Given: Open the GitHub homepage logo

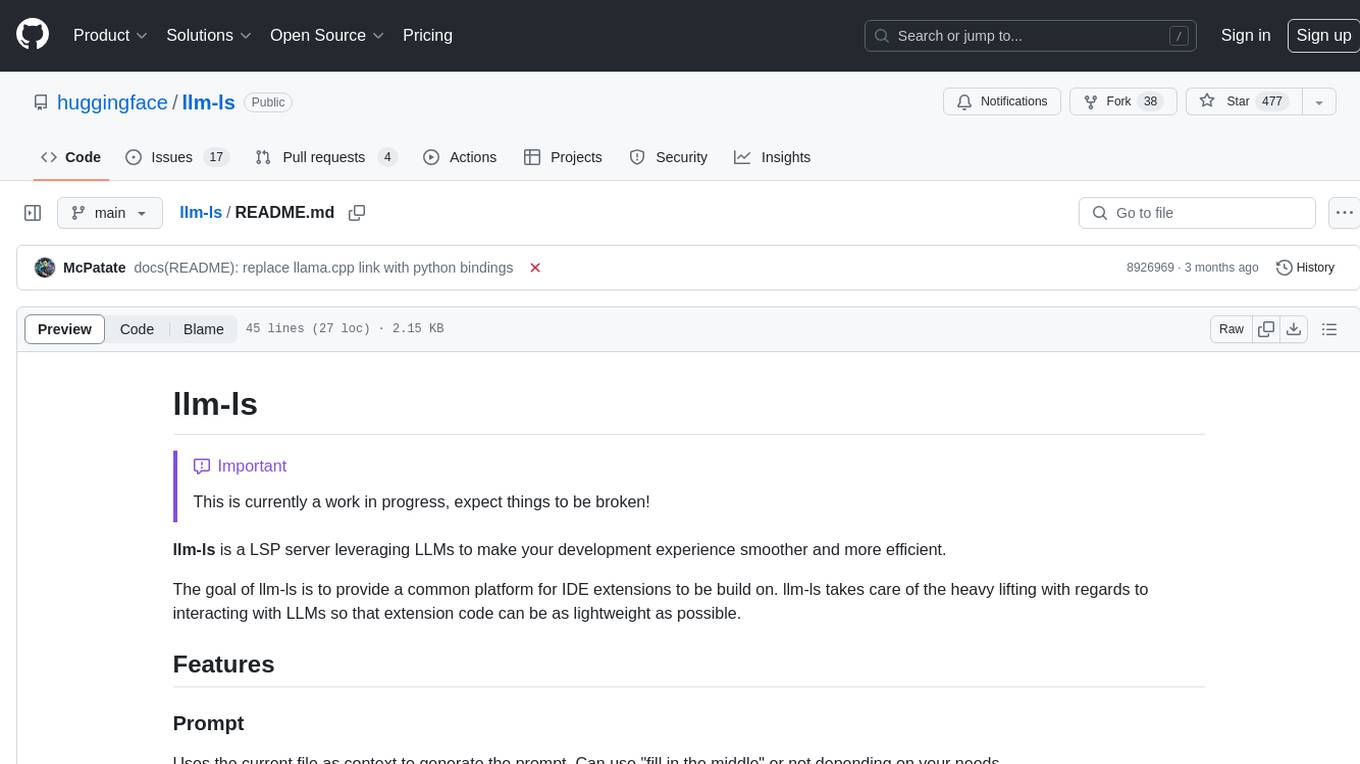Looking at the screenshot, I should click(32, 35).
